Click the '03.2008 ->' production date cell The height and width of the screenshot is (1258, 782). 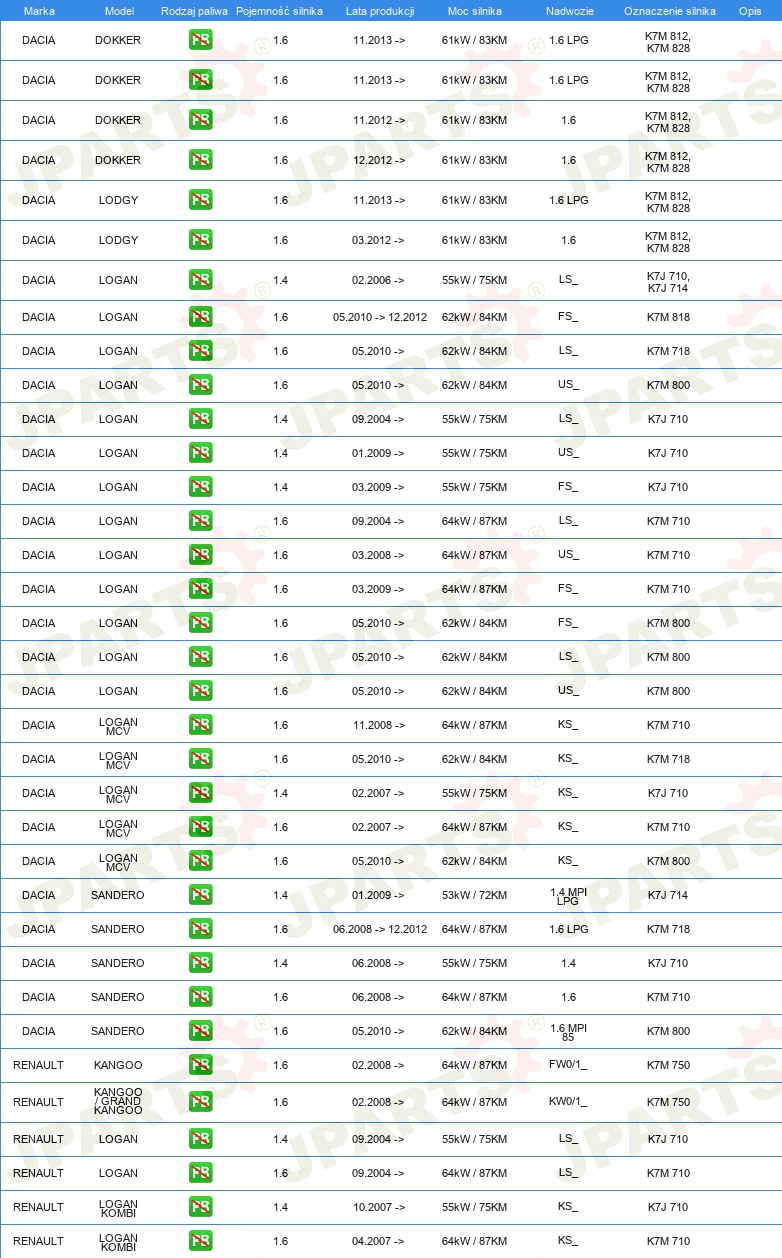point(378,555)
